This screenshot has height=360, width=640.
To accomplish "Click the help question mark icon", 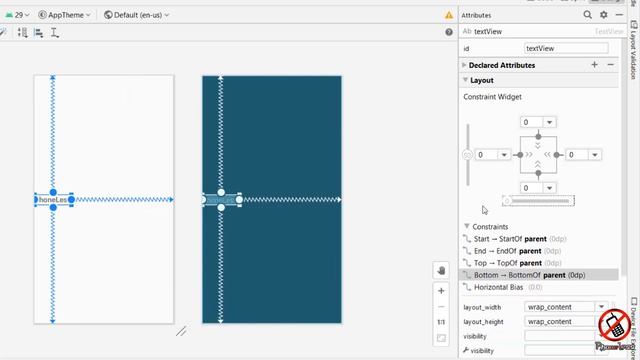I will 449,32.
